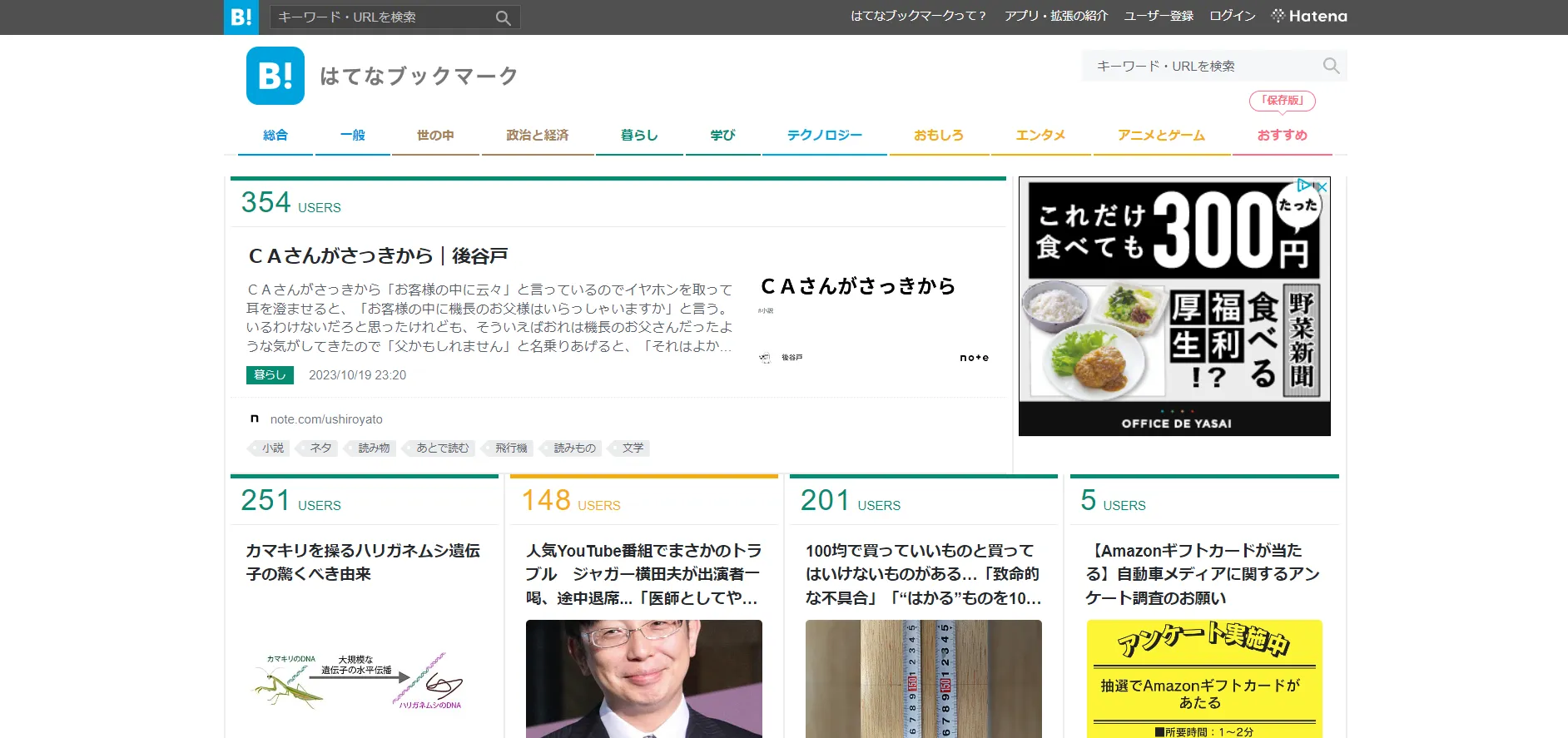Open article Amazonギフトカードが当たる survey
This screenshot has height=738, width=1568.
[x=1203, y=574]
